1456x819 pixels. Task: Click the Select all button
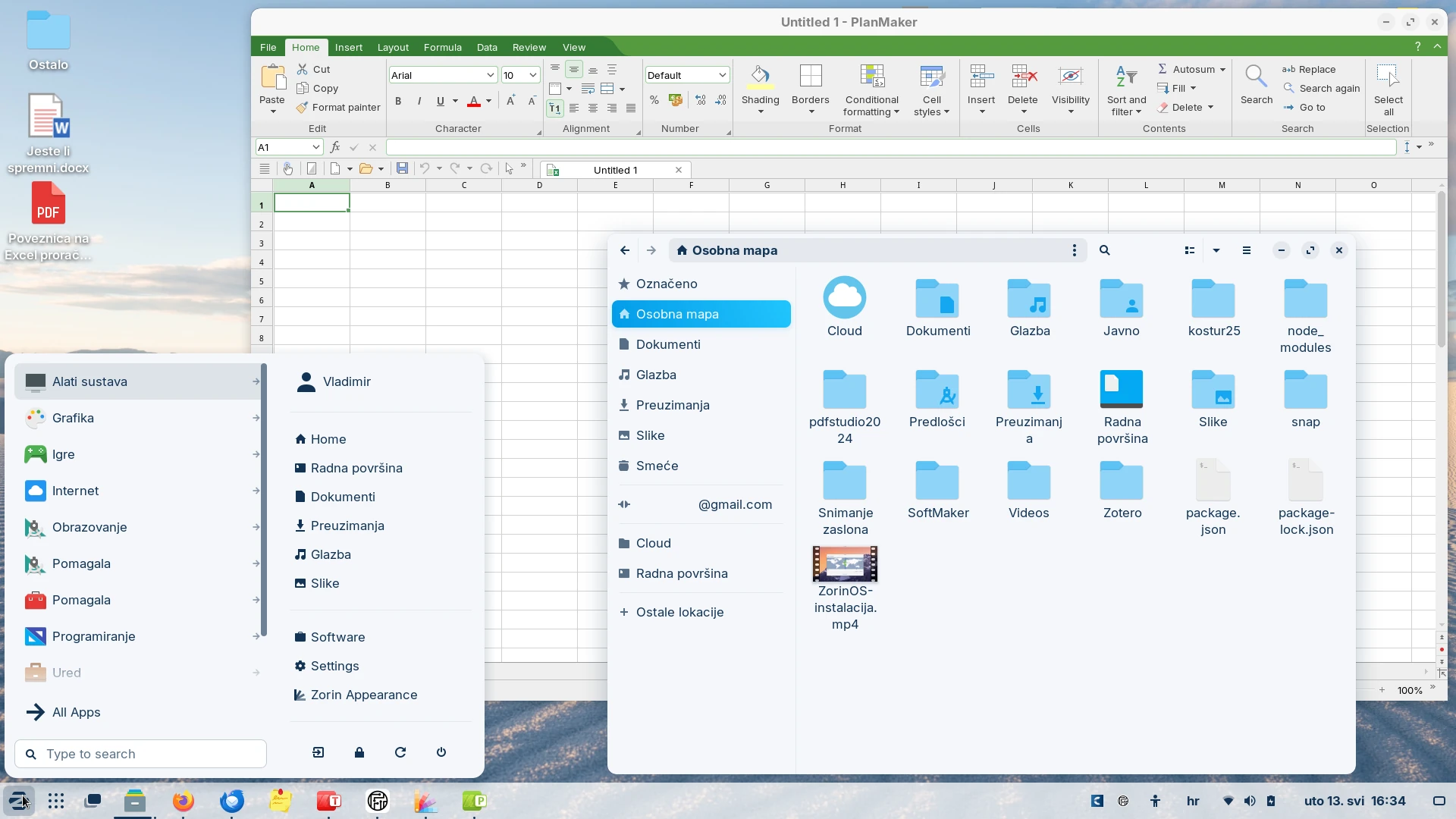pos(1388,87)
